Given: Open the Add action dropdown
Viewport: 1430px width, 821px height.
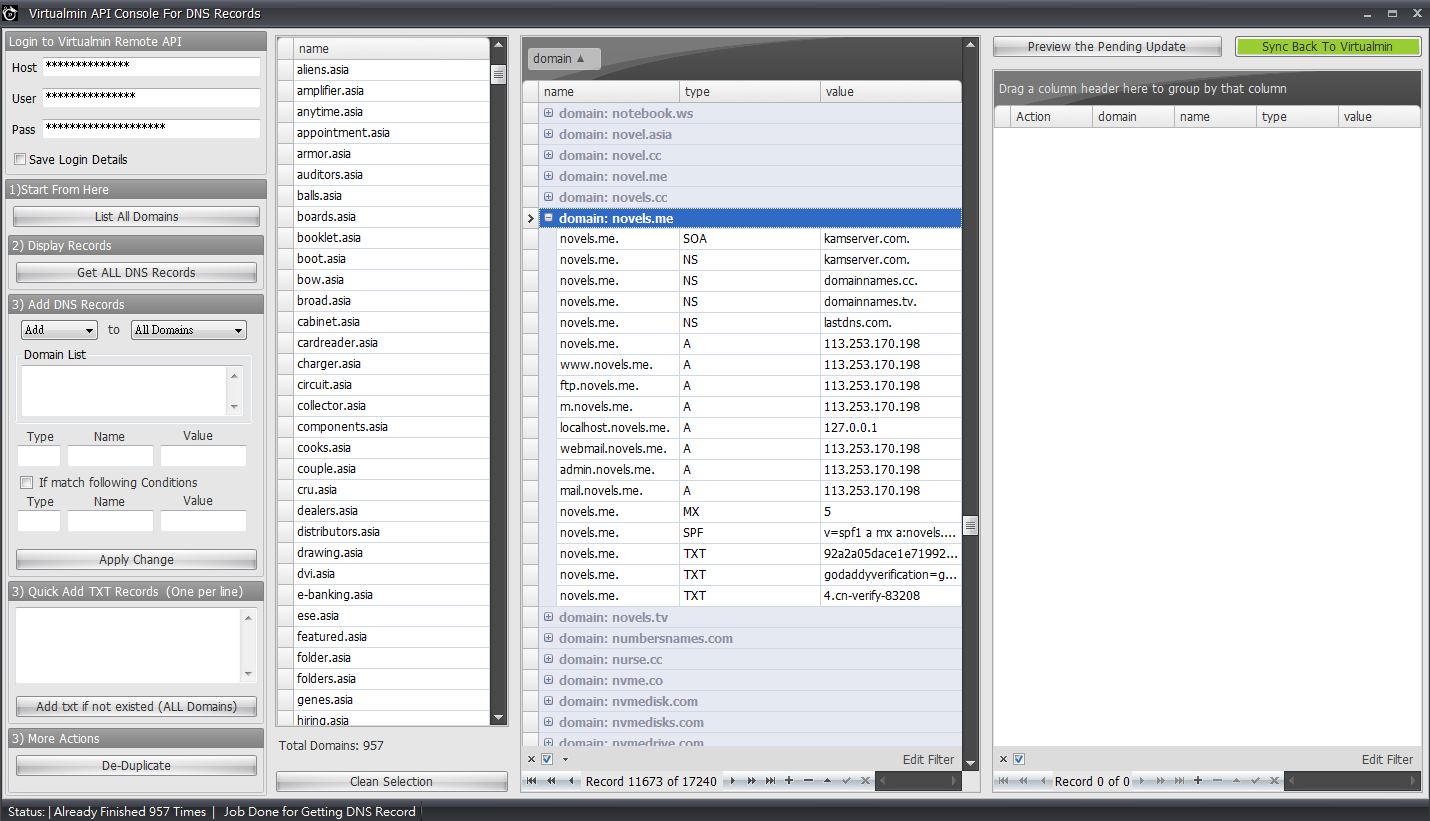Looking at the screenshot, I should click(59, 330).
